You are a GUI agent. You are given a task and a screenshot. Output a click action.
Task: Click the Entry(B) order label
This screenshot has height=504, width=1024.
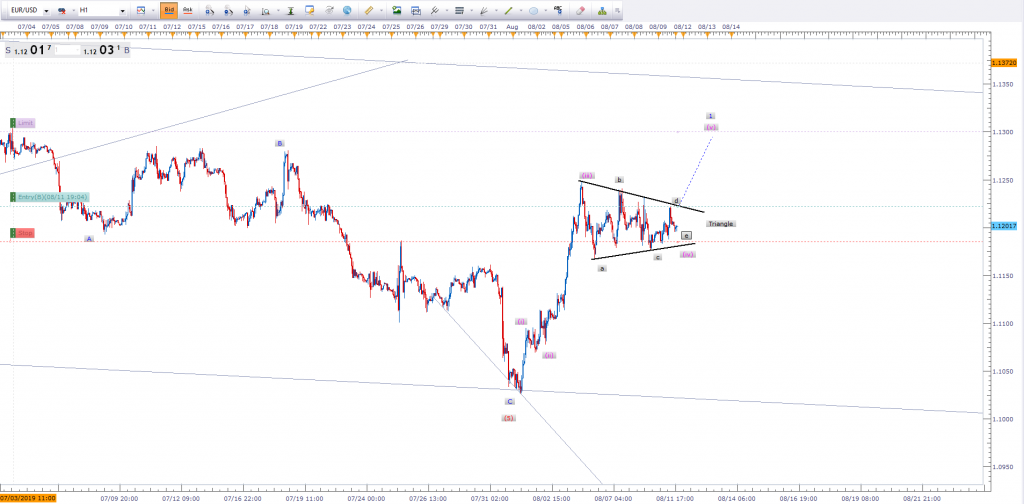[50, 197]
